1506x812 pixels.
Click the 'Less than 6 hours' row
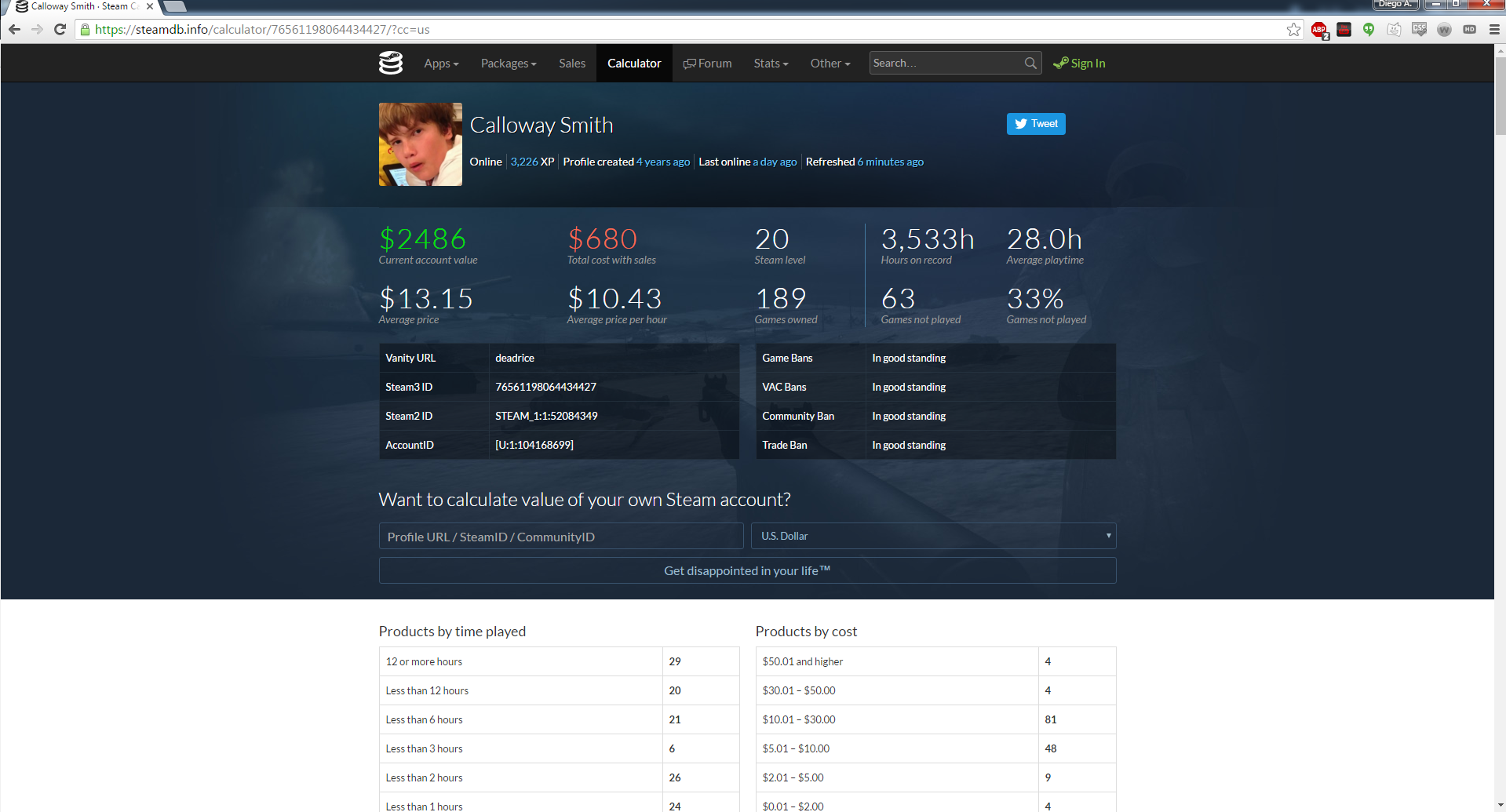(559, 719)
